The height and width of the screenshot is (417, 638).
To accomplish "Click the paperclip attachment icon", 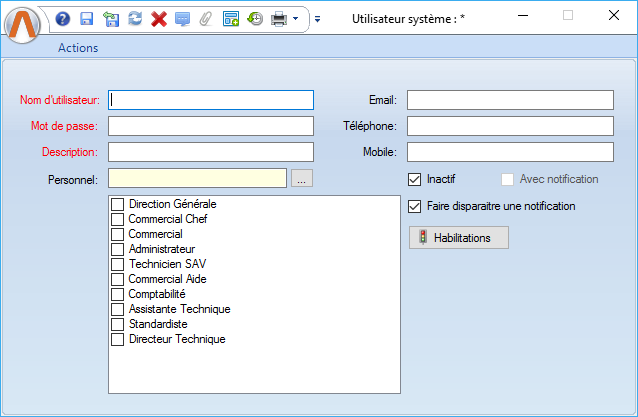I will 206,18.
